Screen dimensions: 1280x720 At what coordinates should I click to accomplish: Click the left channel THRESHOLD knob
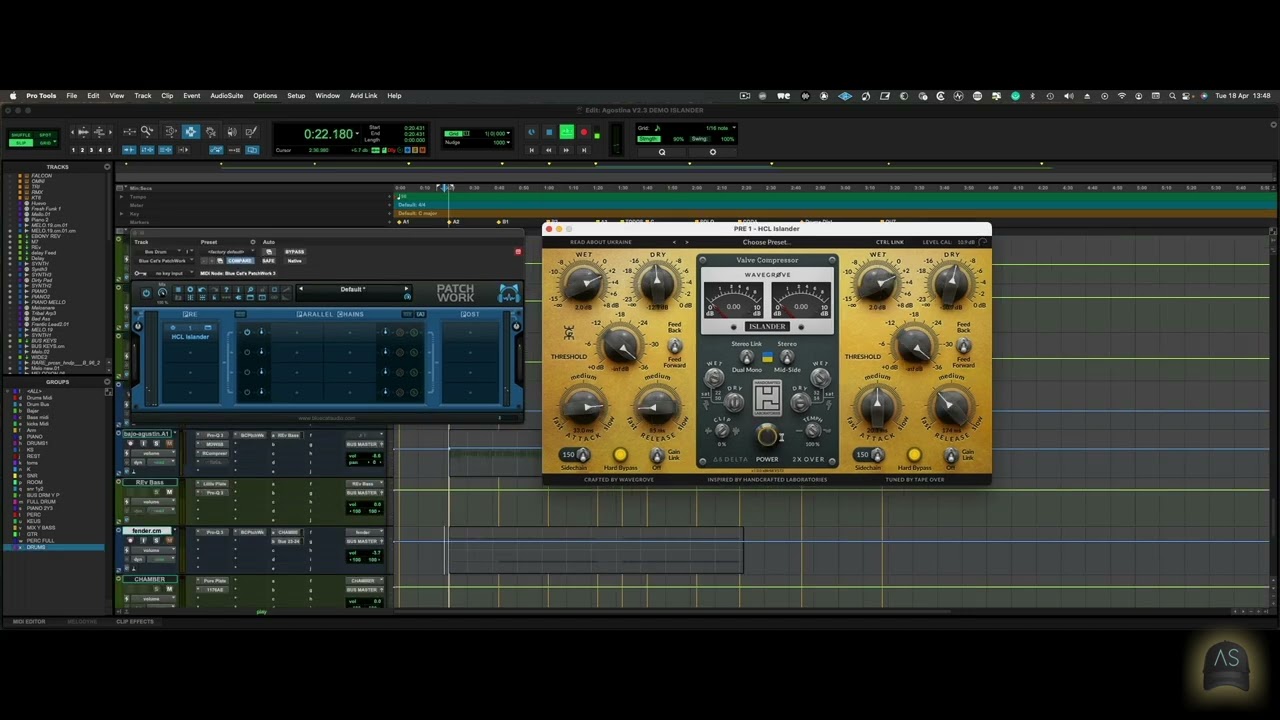point(621,346)
